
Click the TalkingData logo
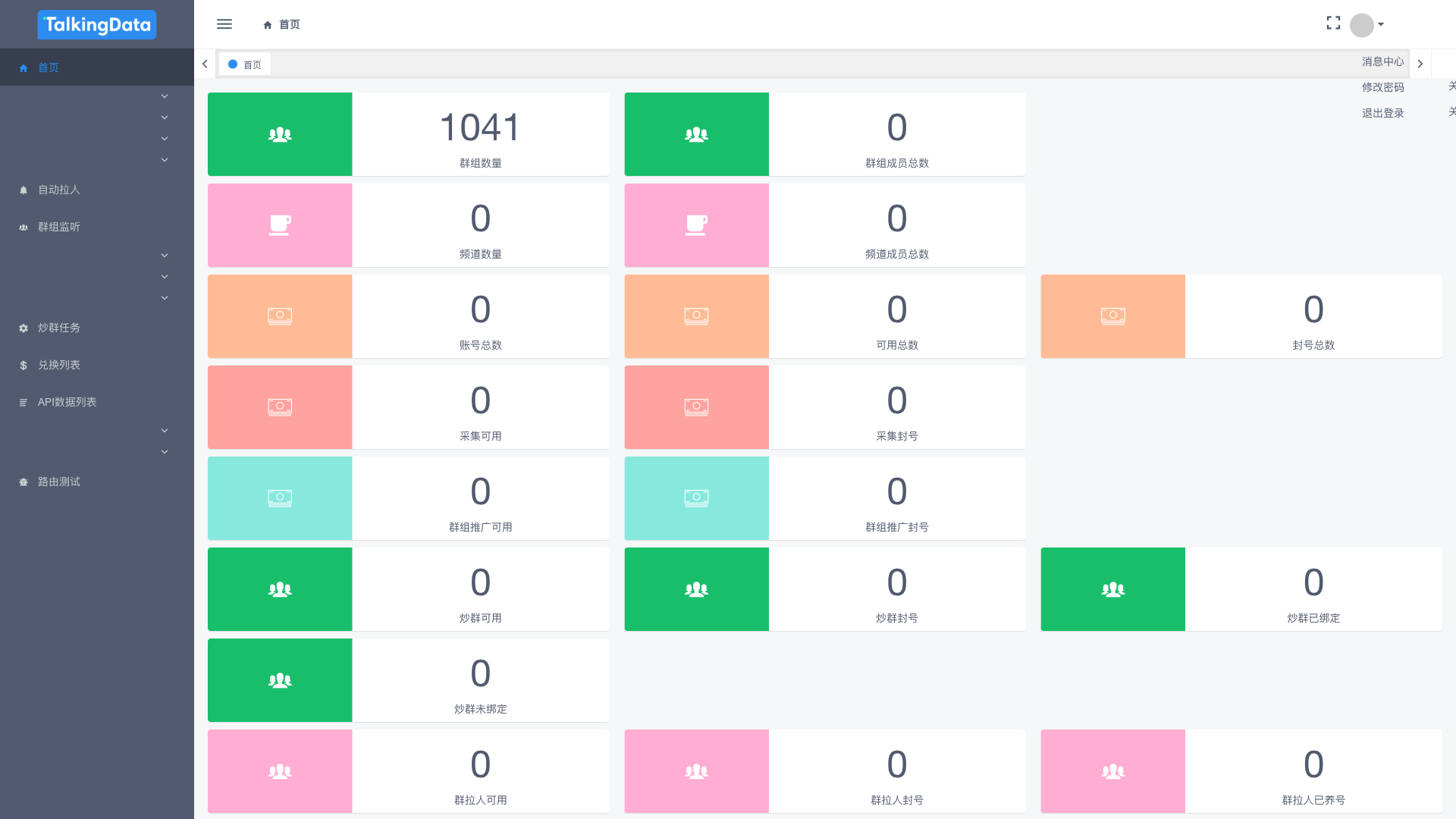97,24
